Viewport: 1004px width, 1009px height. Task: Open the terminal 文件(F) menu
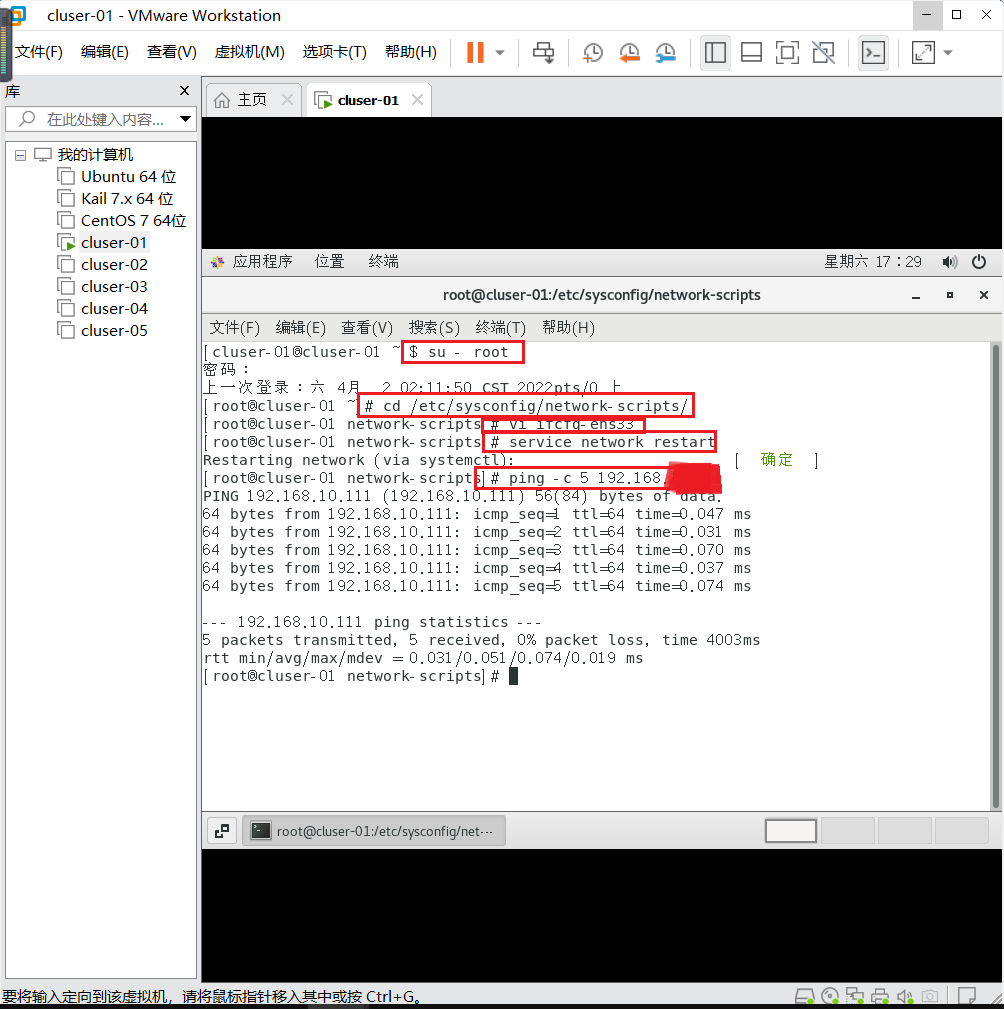235,328
